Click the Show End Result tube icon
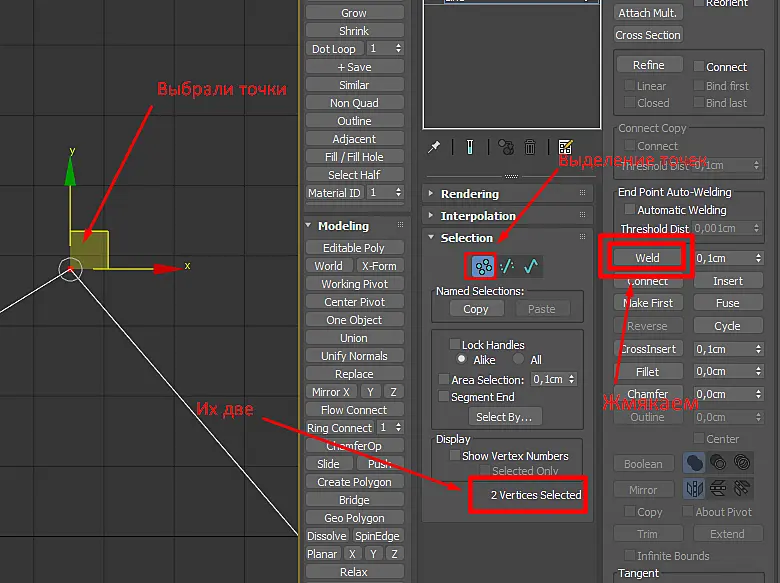Image resolution: width=780 pixels, height=583 pixels. (x=470, y=147)
